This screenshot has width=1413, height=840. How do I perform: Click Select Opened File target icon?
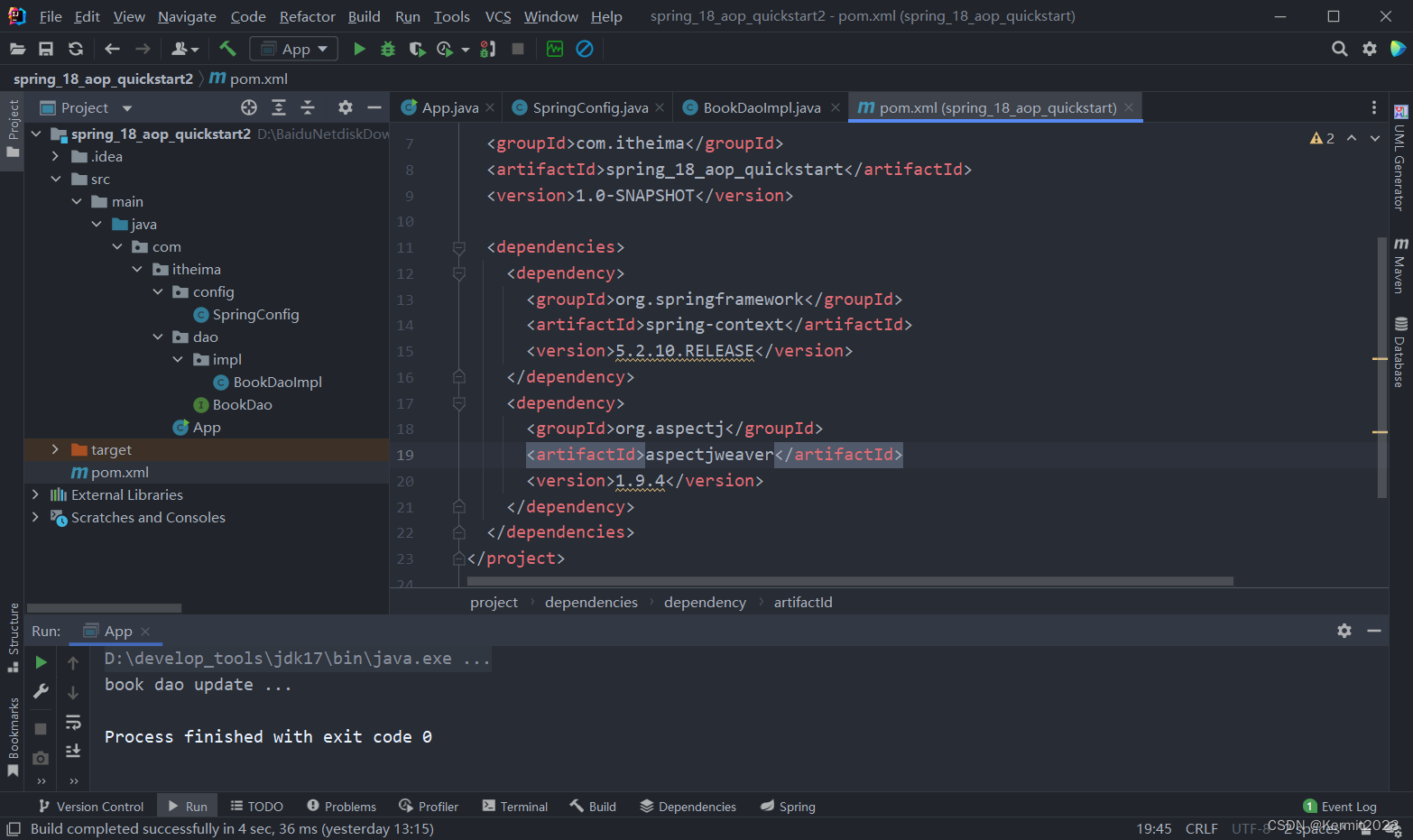249,107
